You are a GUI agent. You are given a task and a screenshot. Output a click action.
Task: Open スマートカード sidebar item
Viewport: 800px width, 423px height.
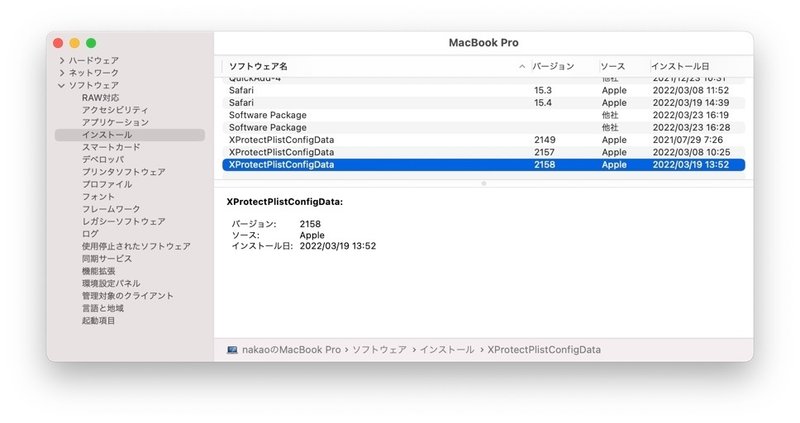(111, 147)
